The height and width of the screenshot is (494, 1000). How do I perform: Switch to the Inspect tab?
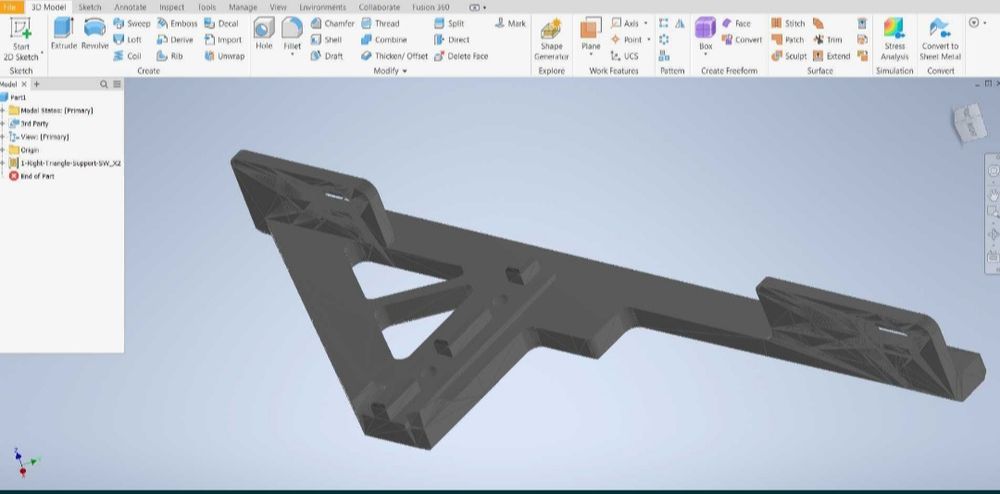tap(172, 7)
